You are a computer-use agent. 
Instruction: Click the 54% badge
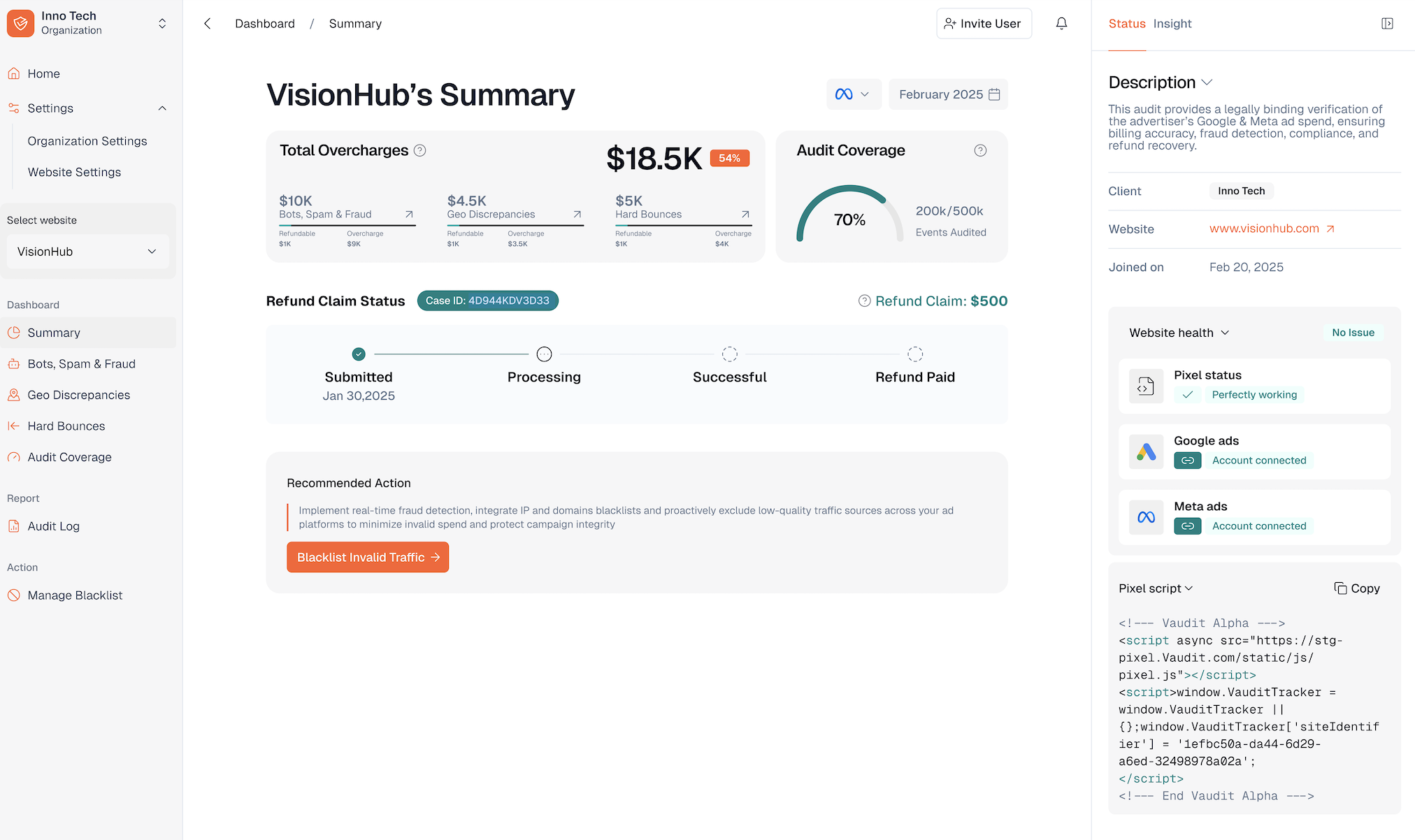pyautogui.click(x=729, y=158)
